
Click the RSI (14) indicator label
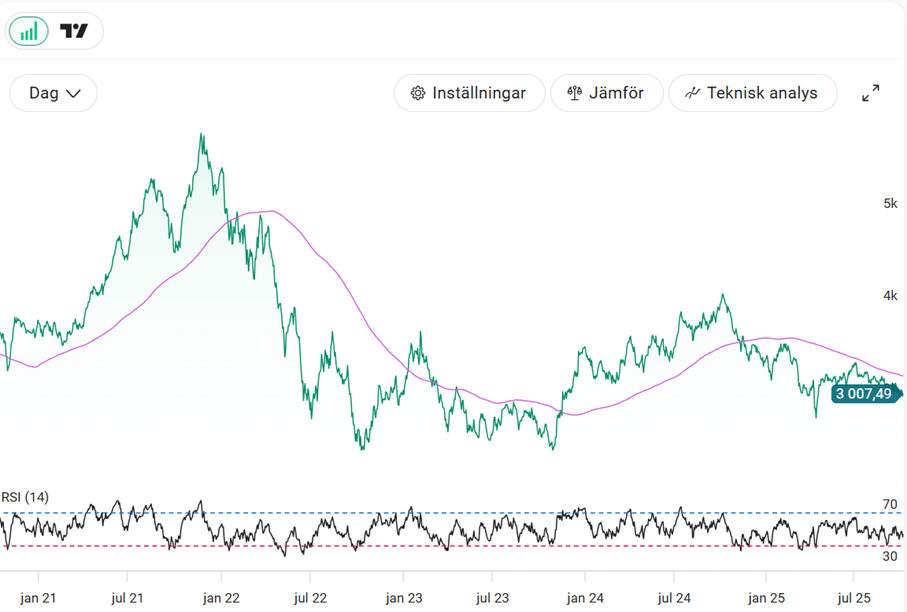tap(25, 497)
